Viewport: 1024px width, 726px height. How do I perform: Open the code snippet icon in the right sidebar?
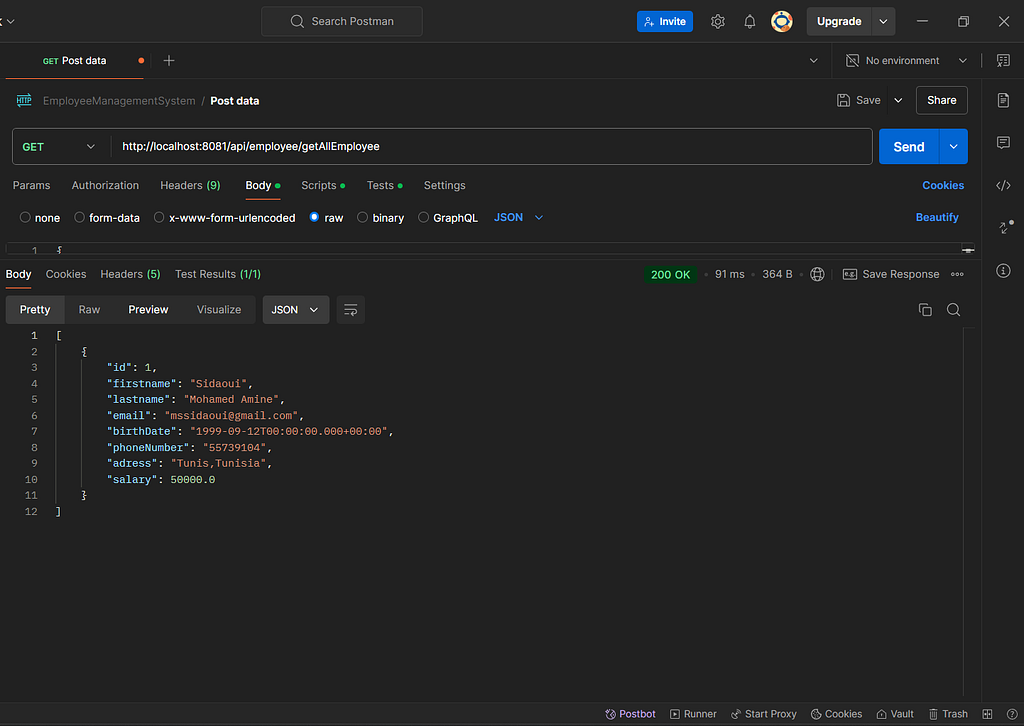(x=1003, y=185)
